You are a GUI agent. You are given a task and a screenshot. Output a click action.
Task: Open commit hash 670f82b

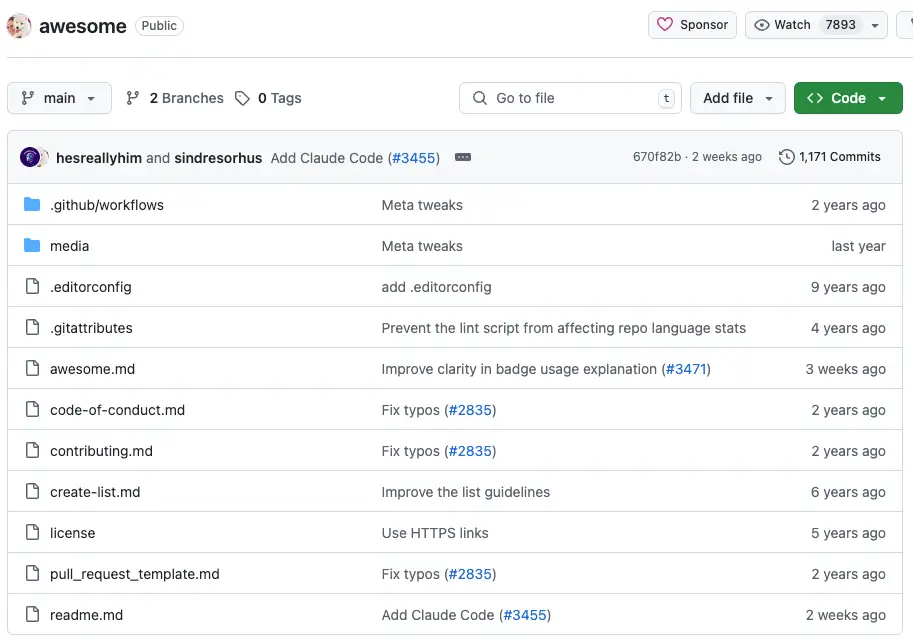pos(657,157)
